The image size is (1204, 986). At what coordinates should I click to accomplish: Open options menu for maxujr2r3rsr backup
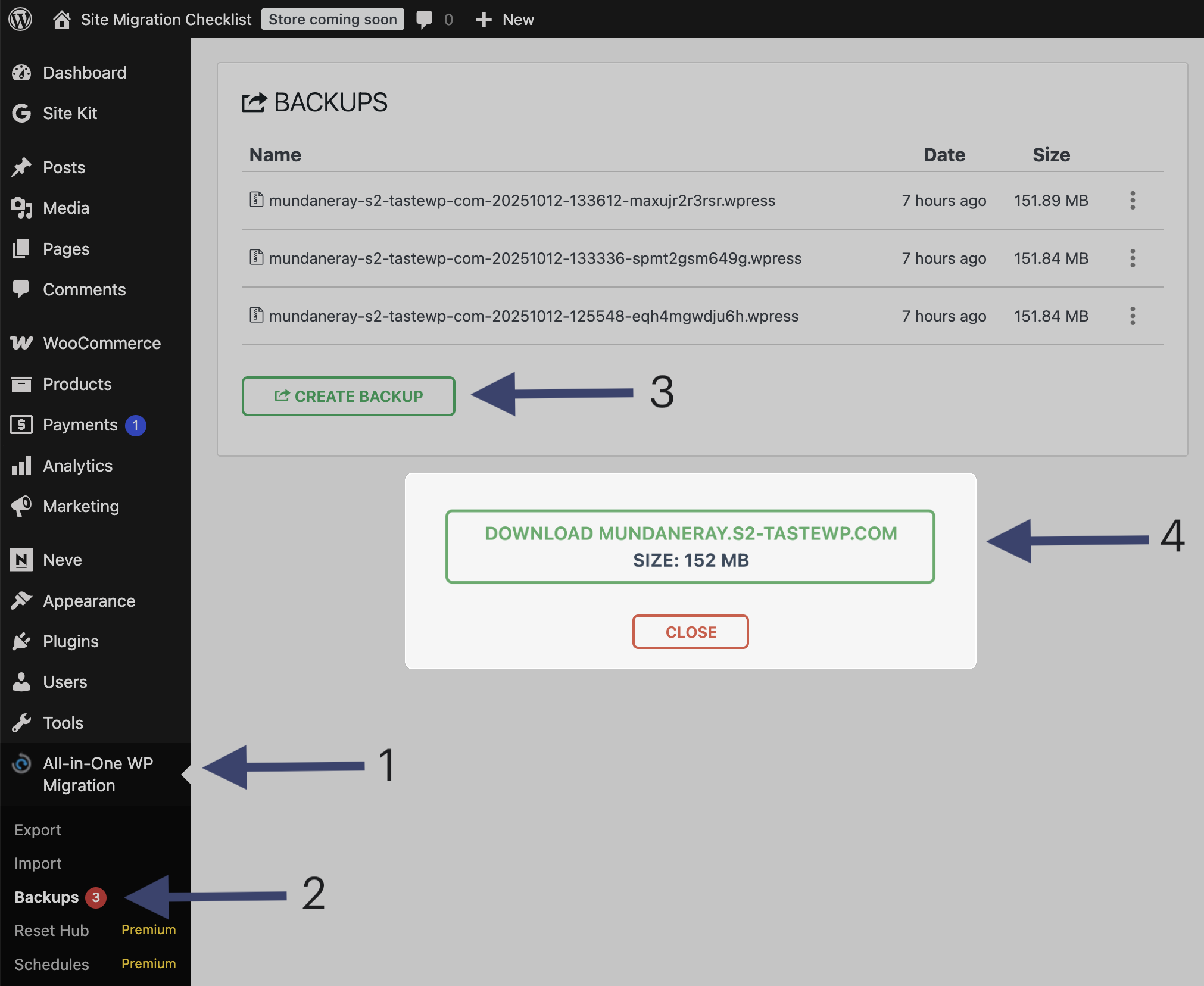click(1133, 201)
